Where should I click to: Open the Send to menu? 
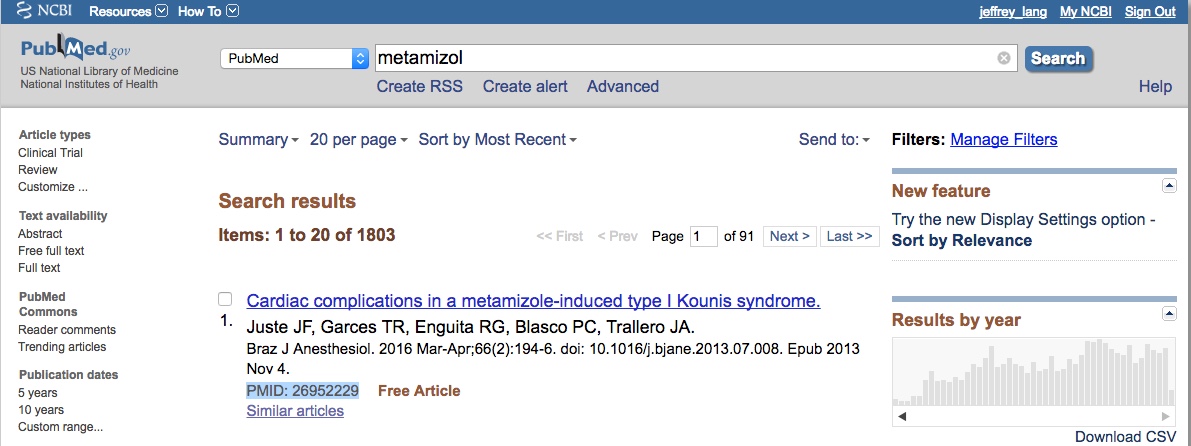pyautogui.click(x=834, y=140)
